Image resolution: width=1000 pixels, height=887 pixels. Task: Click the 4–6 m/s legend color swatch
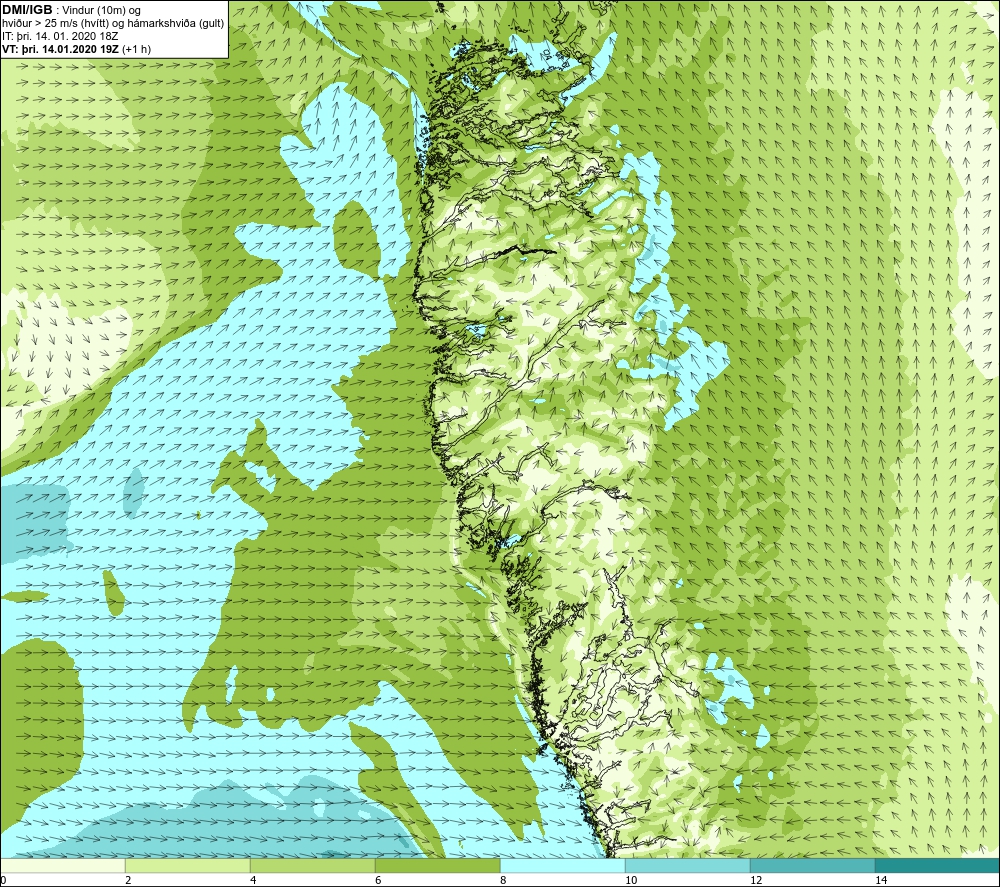[x=312, y=865]
